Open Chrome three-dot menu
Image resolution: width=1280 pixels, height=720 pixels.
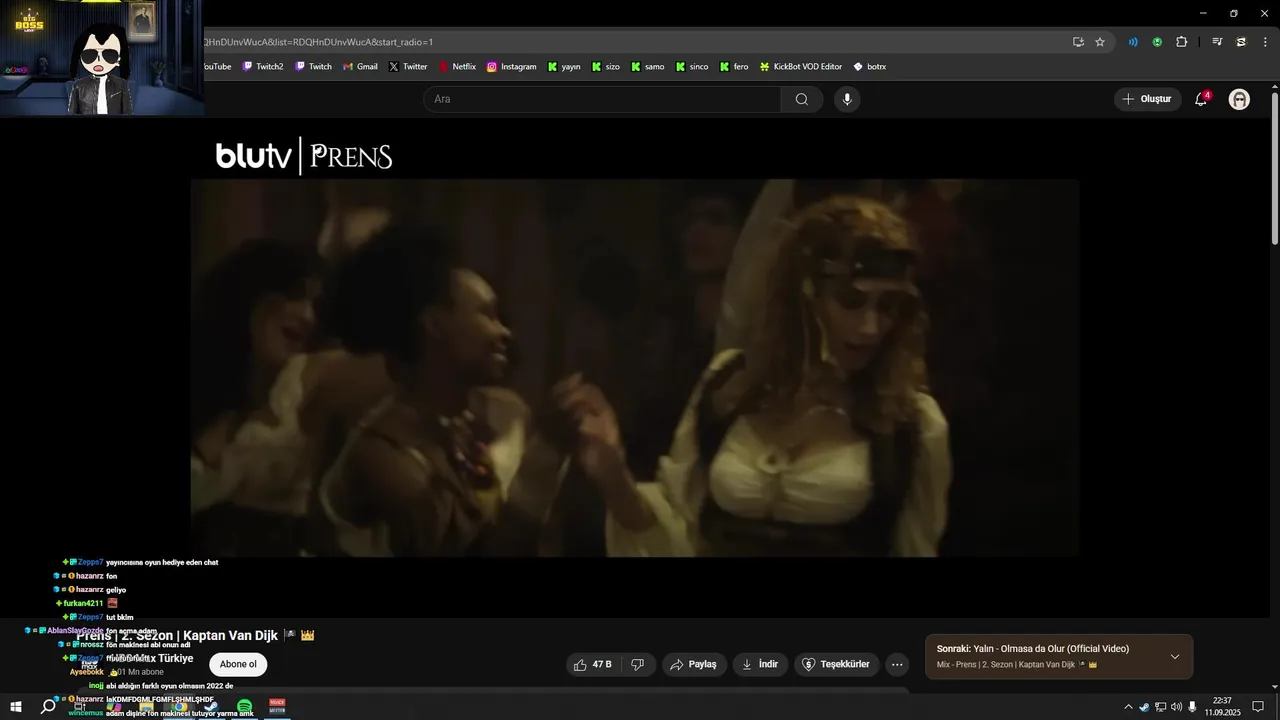click(1265, 42)
